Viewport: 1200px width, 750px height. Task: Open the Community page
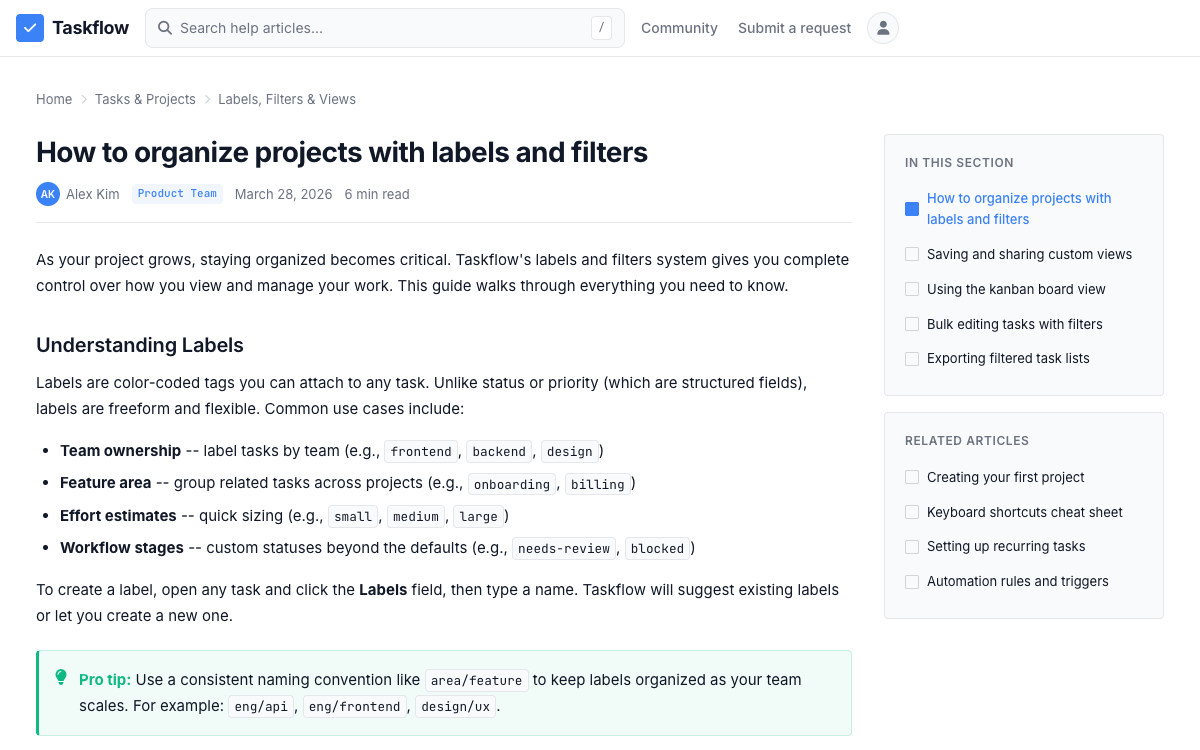coord(679,28)
